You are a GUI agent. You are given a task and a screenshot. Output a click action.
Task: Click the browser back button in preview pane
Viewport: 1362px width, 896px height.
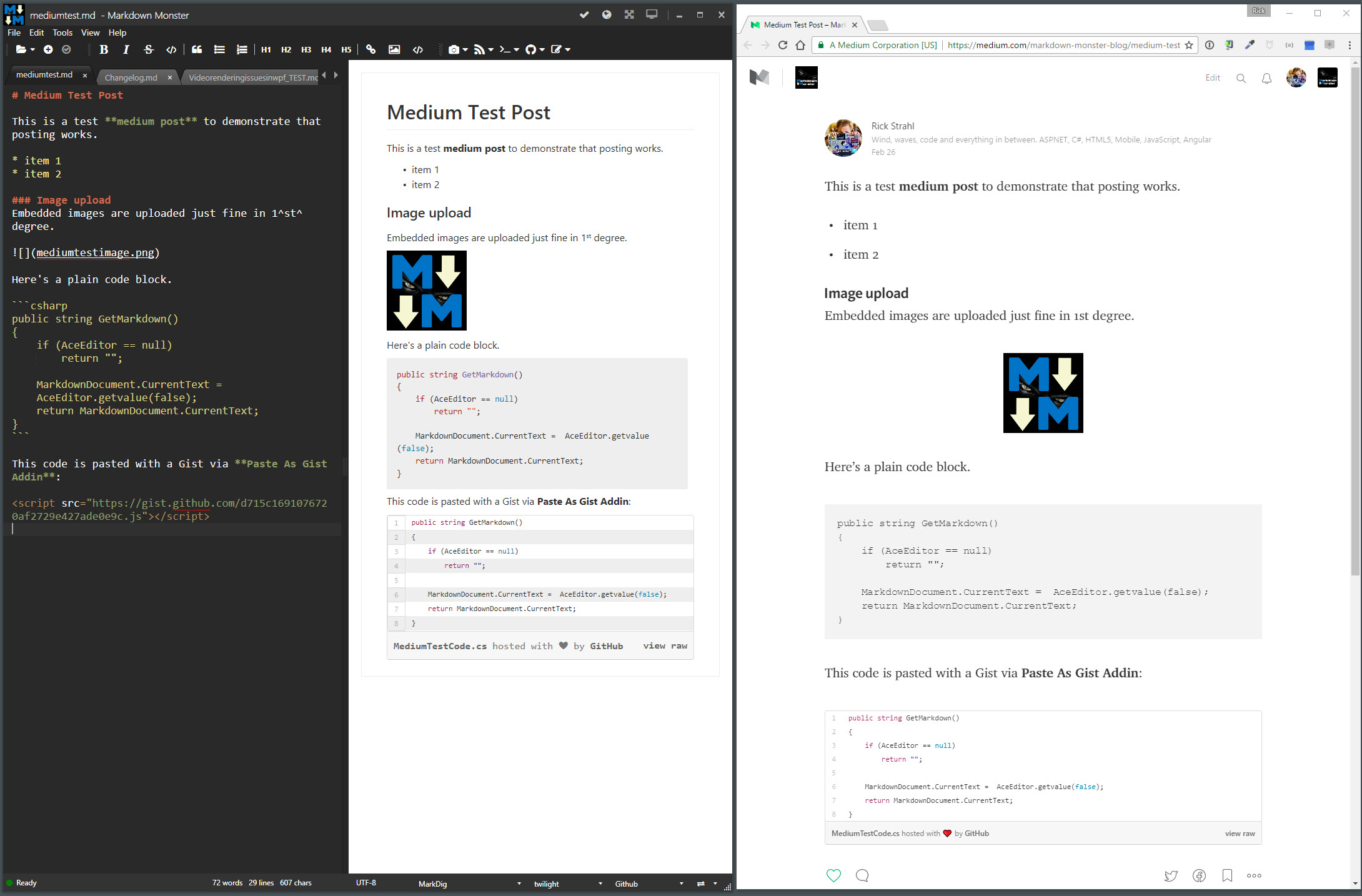751,45
